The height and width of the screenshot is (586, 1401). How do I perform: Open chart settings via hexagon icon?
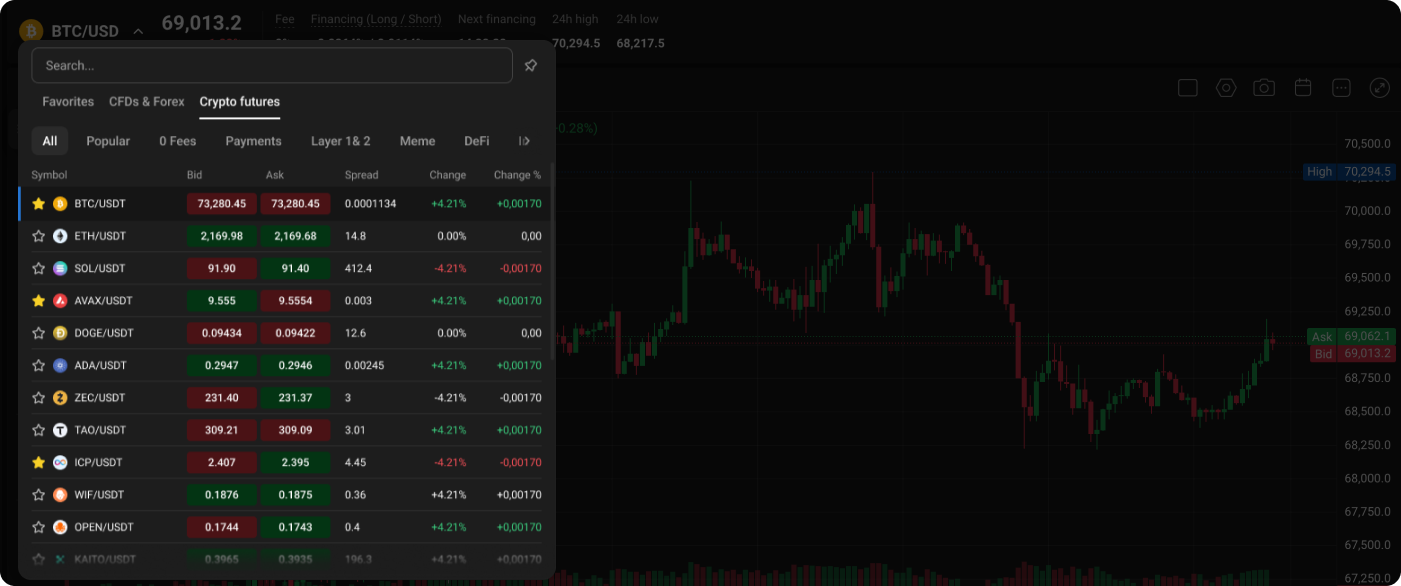click(1226, 88)
